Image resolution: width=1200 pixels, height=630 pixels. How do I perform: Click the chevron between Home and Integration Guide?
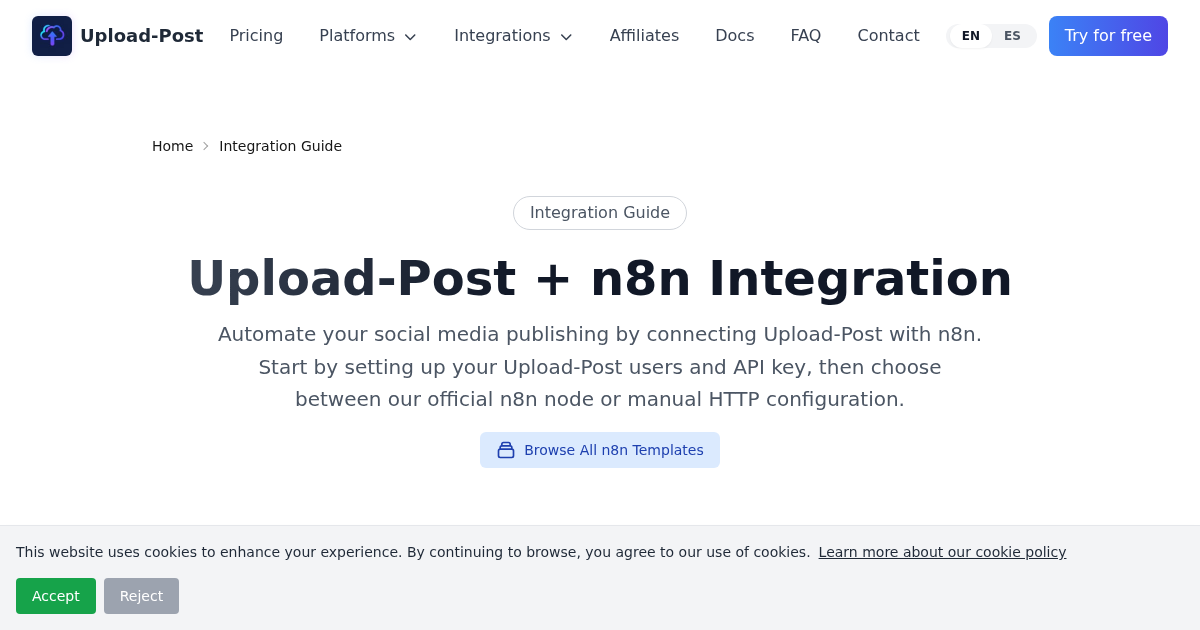[x=206, y=146]
